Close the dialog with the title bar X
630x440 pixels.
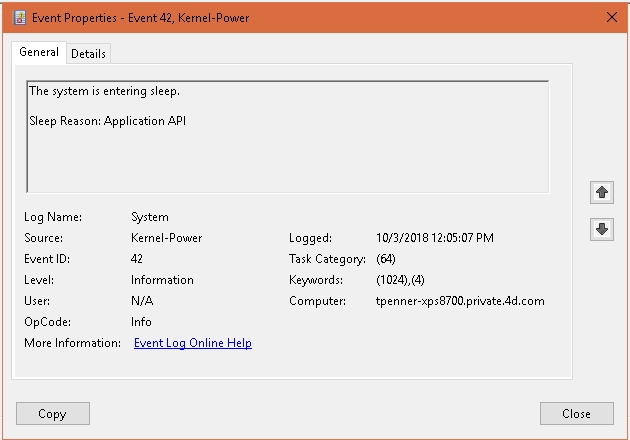pos(611,17)
